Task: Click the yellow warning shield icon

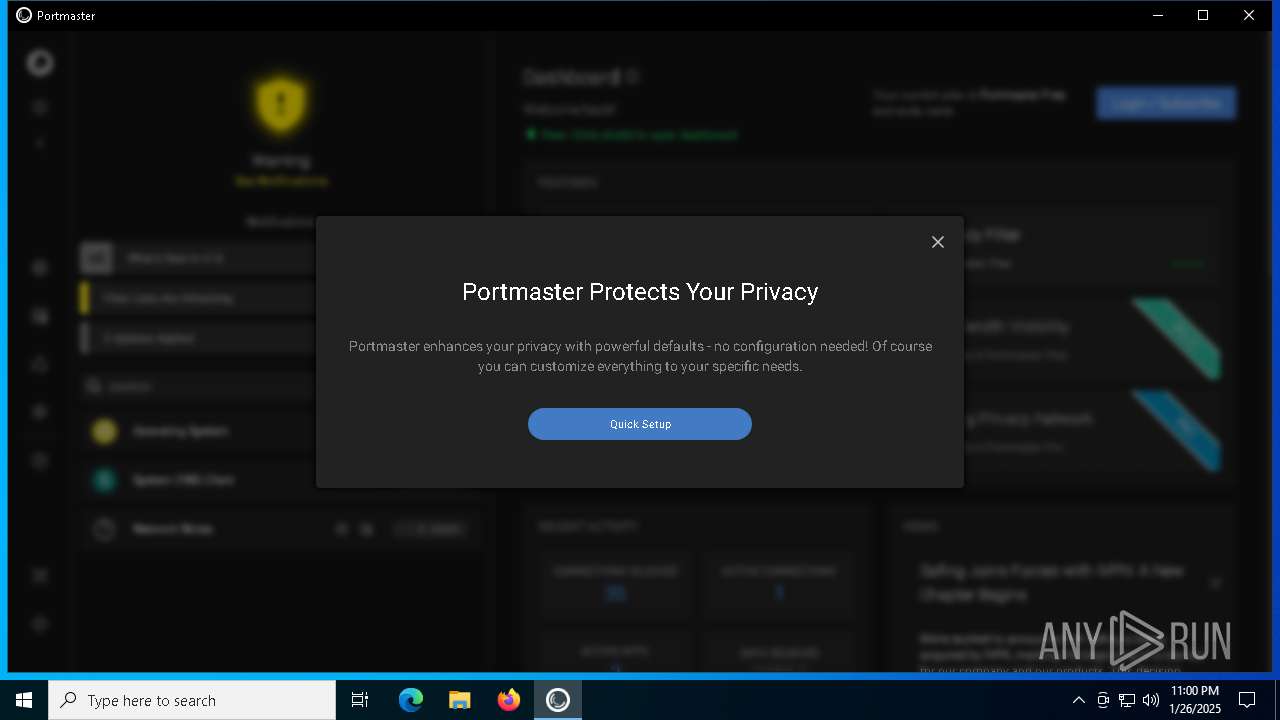Action: [281, 103]
